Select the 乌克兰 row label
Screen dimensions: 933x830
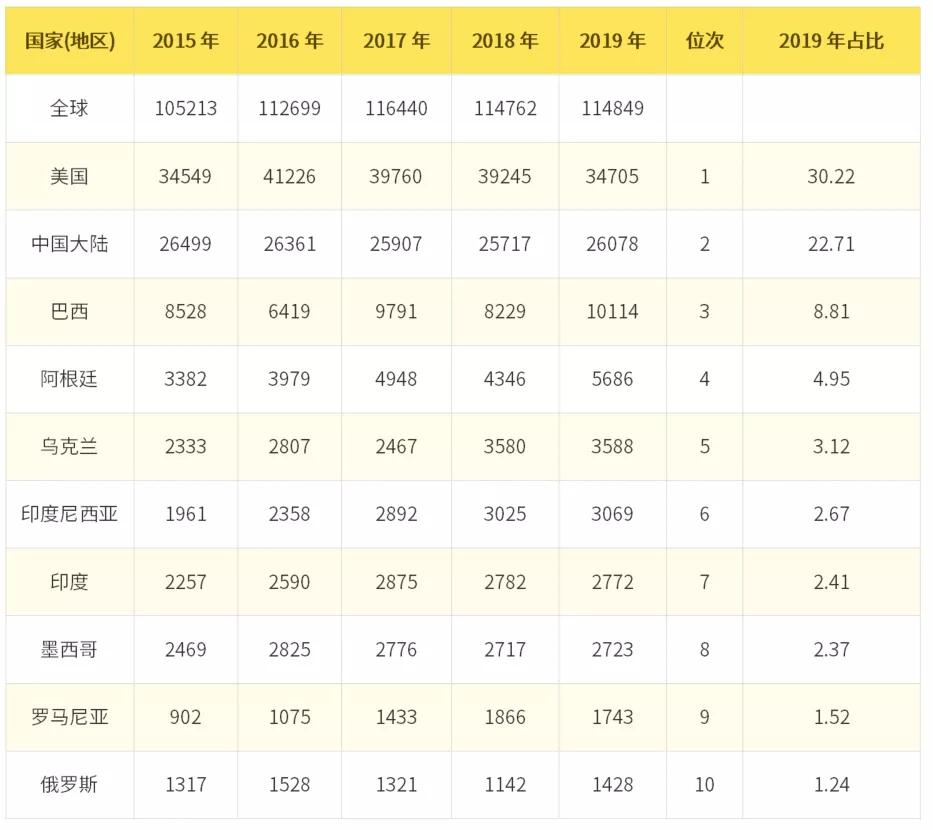coord(69,447)
